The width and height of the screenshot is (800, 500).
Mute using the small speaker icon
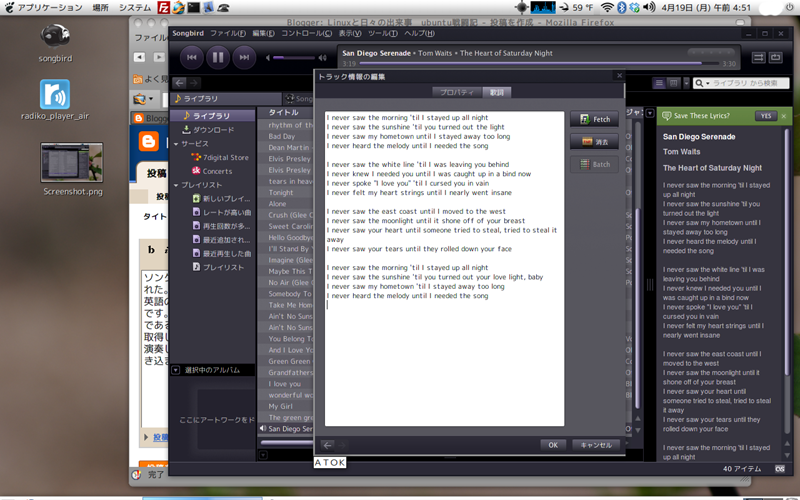[267, 58]
